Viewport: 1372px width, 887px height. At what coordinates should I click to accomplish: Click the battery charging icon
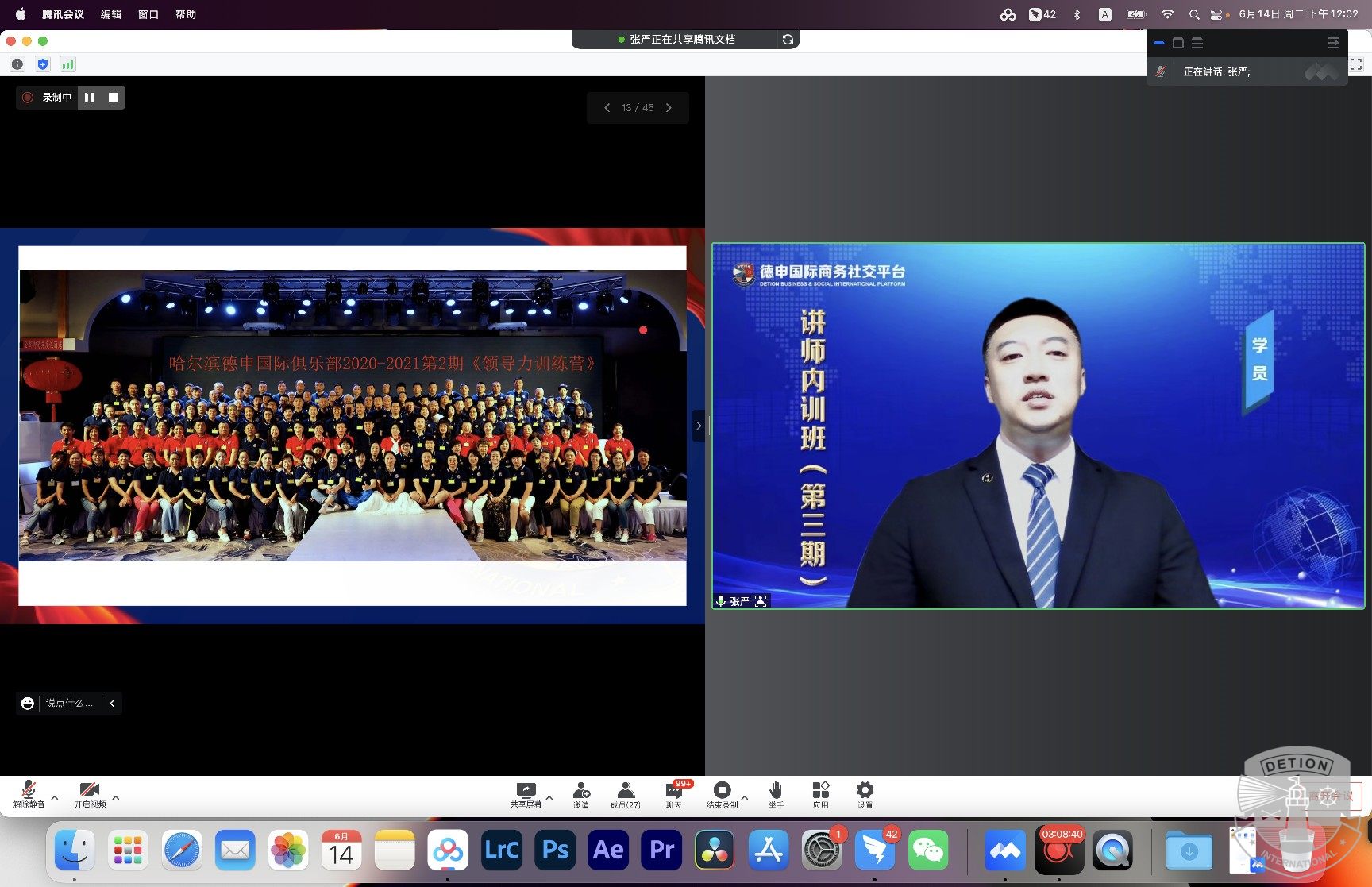point(1136,14)
